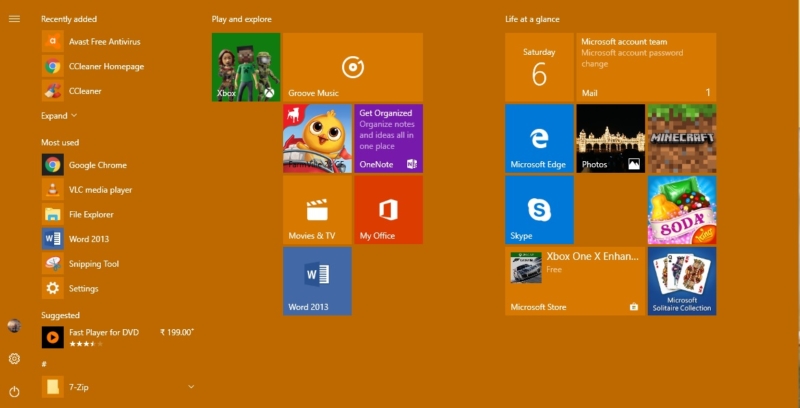Expand the 7-Zip folder chevron
The image size is (800, 408).
click(191, 386)
